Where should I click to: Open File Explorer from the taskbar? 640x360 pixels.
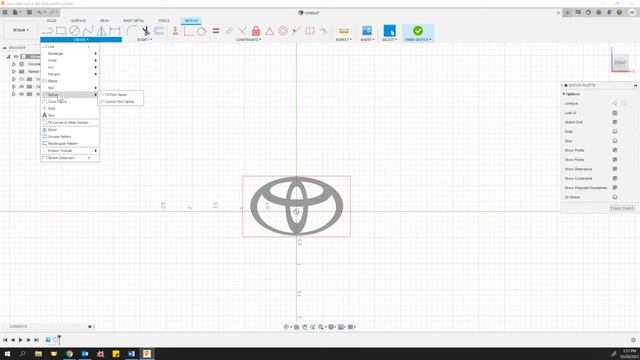(38, 354)
